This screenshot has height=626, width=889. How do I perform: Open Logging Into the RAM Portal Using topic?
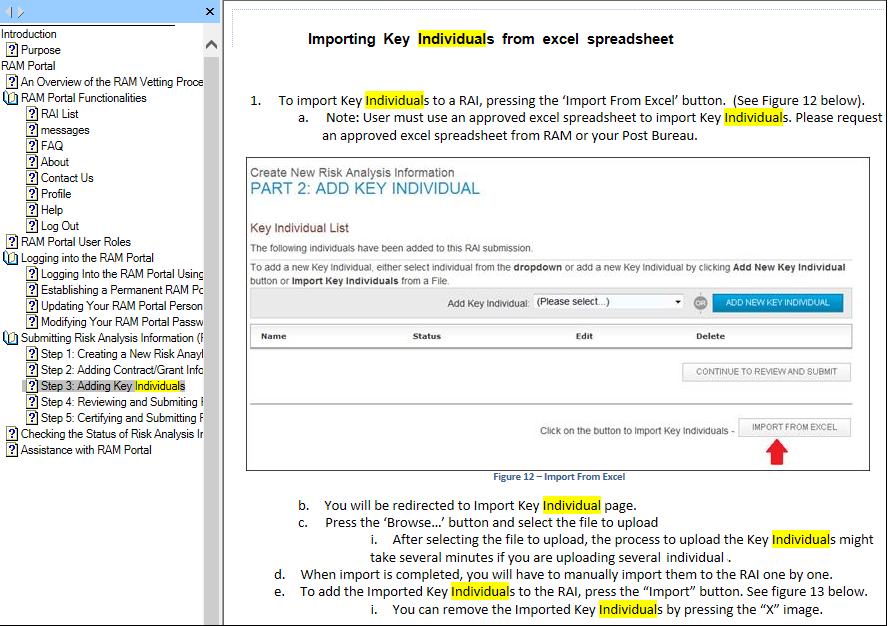point(122,274)
